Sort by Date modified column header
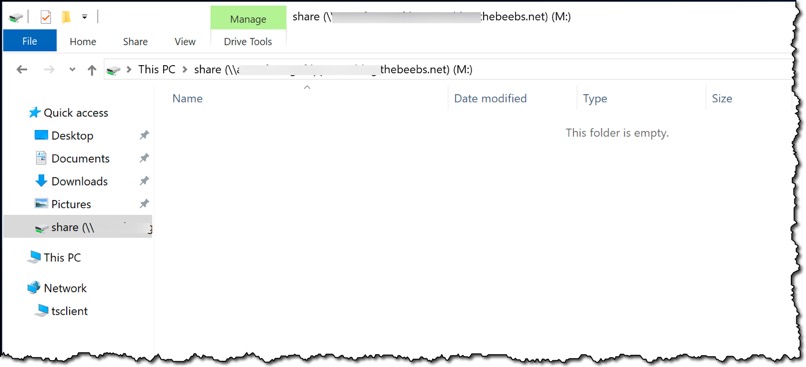Screen dimensions: 806x367 (x=490, y=99)
